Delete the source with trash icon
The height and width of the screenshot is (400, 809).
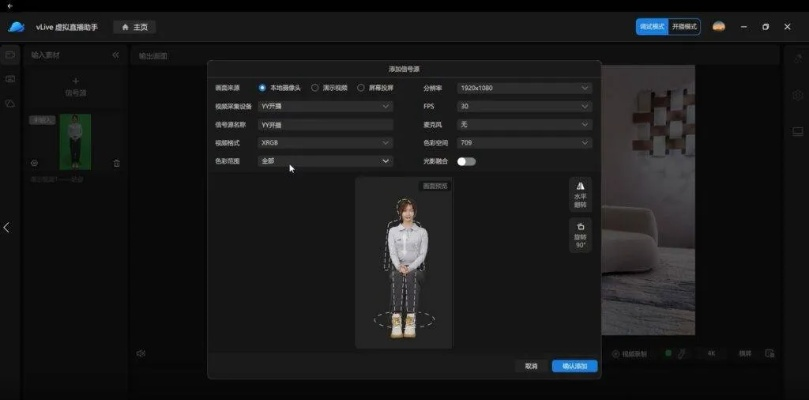tap(116, 163)
